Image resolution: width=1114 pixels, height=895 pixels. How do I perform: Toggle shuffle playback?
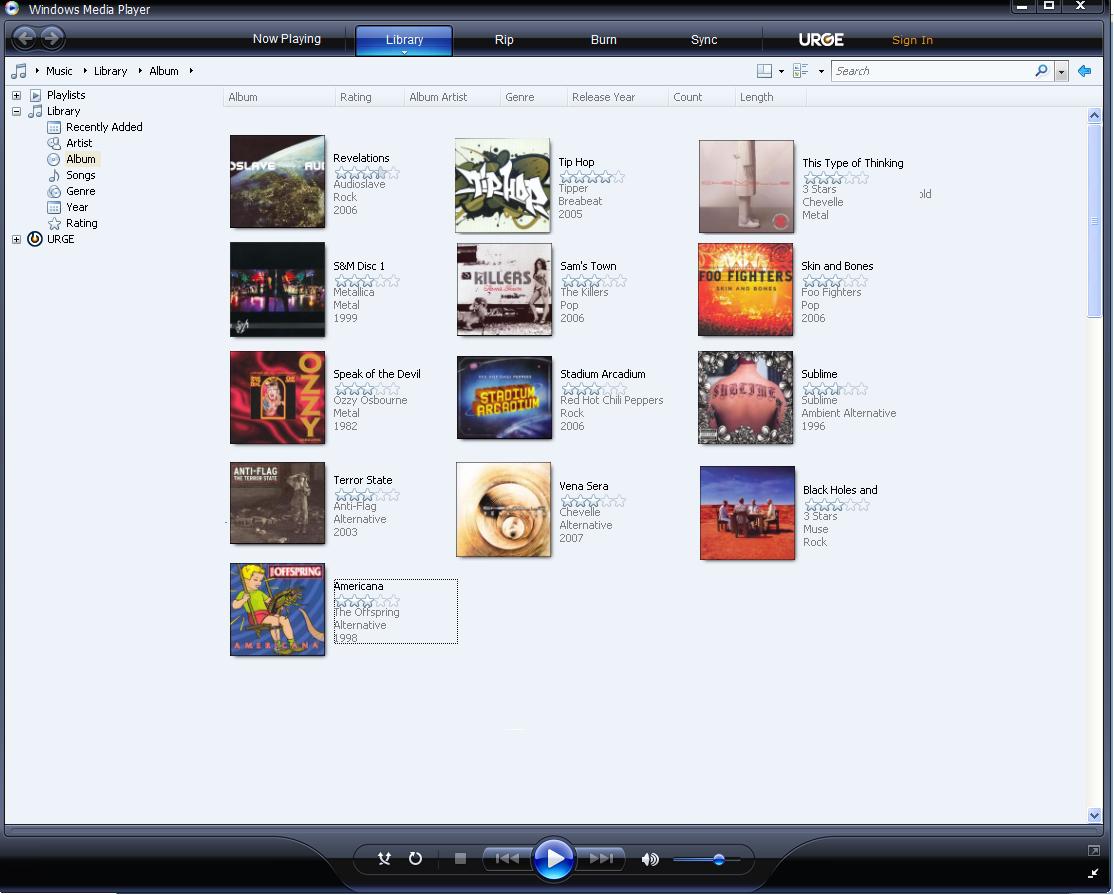tap(384, 858)
